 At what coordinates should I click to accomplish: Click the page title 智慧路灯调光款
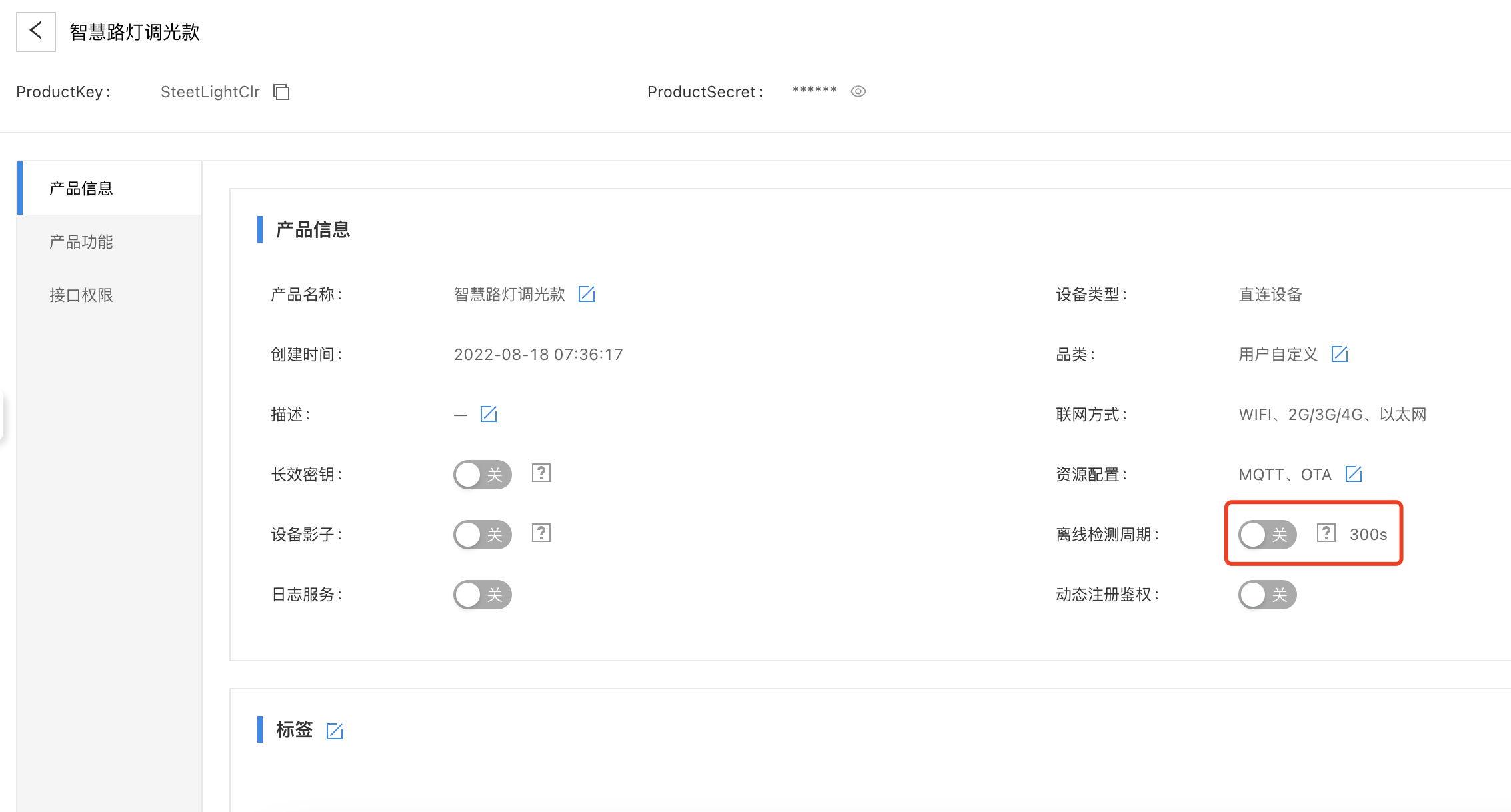(135, 32)
